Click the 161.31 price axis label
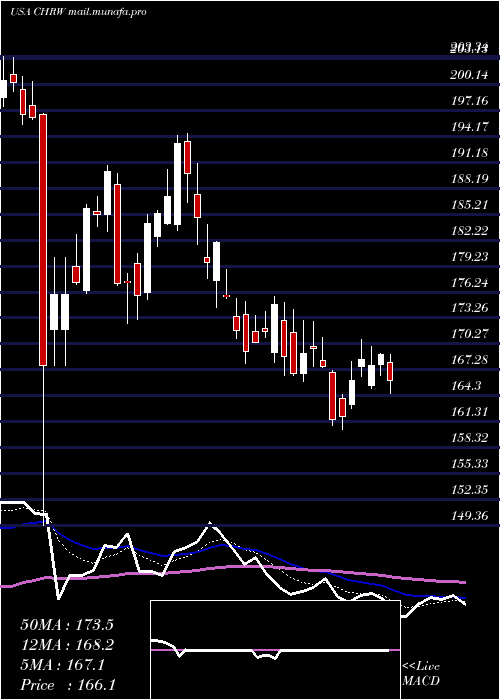 pos(469,412)
